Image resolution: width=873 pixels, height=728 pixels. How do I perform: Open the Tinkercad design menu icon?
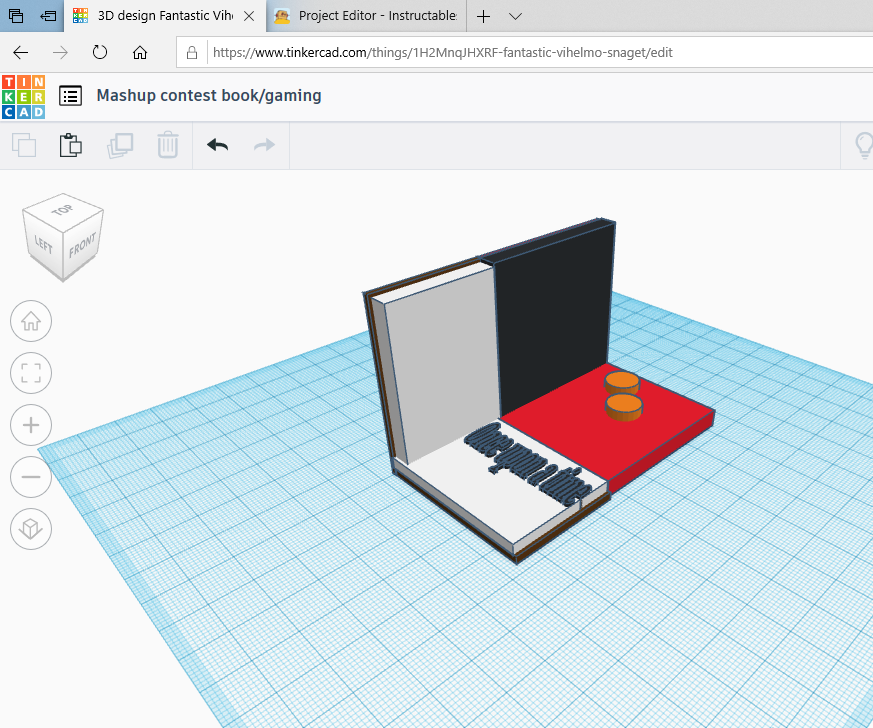[x=69, y=96]
